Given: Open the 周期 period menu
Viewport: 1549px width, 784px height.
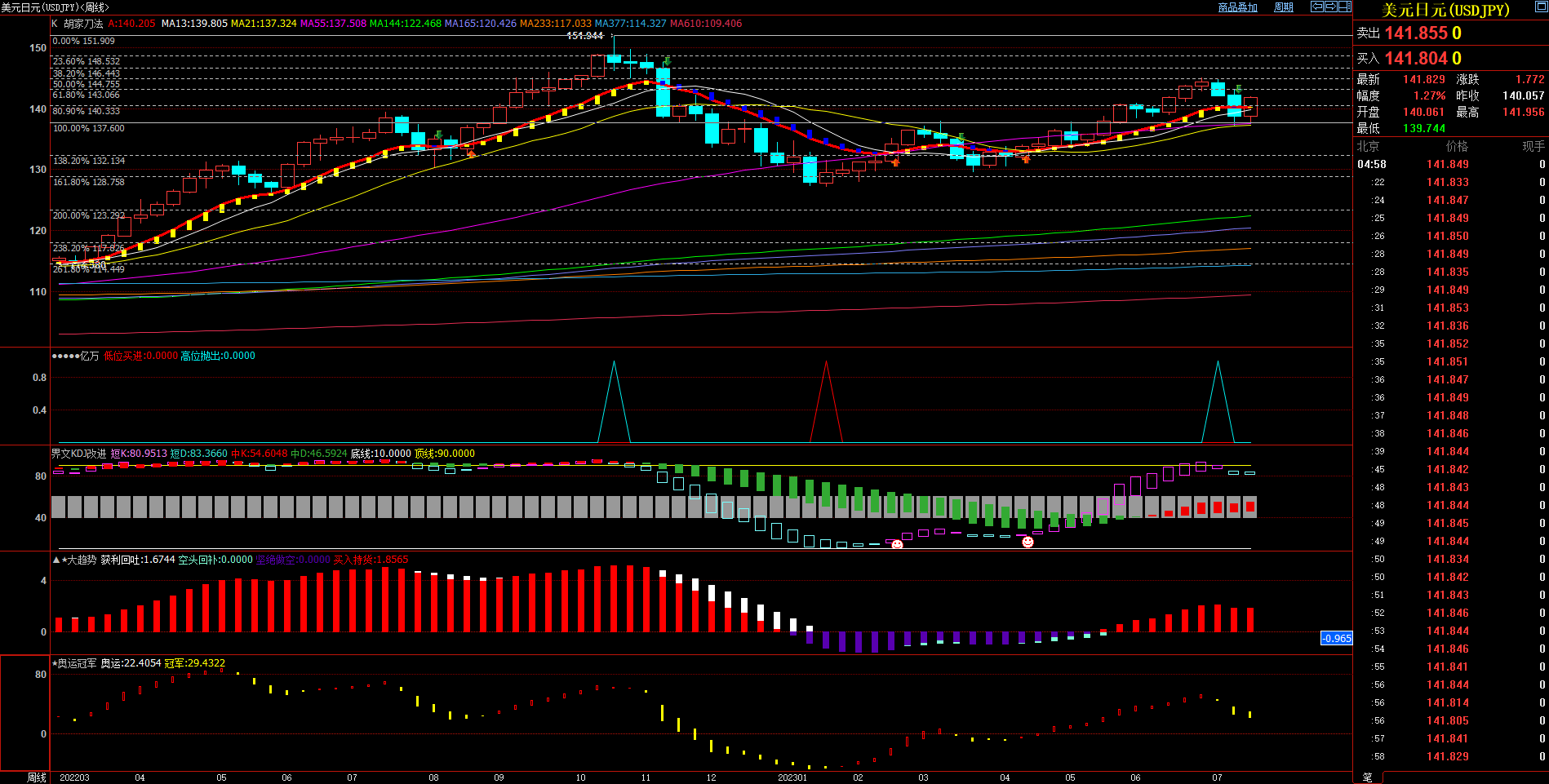Looking at the screenshot, I should coord(1284,7).
